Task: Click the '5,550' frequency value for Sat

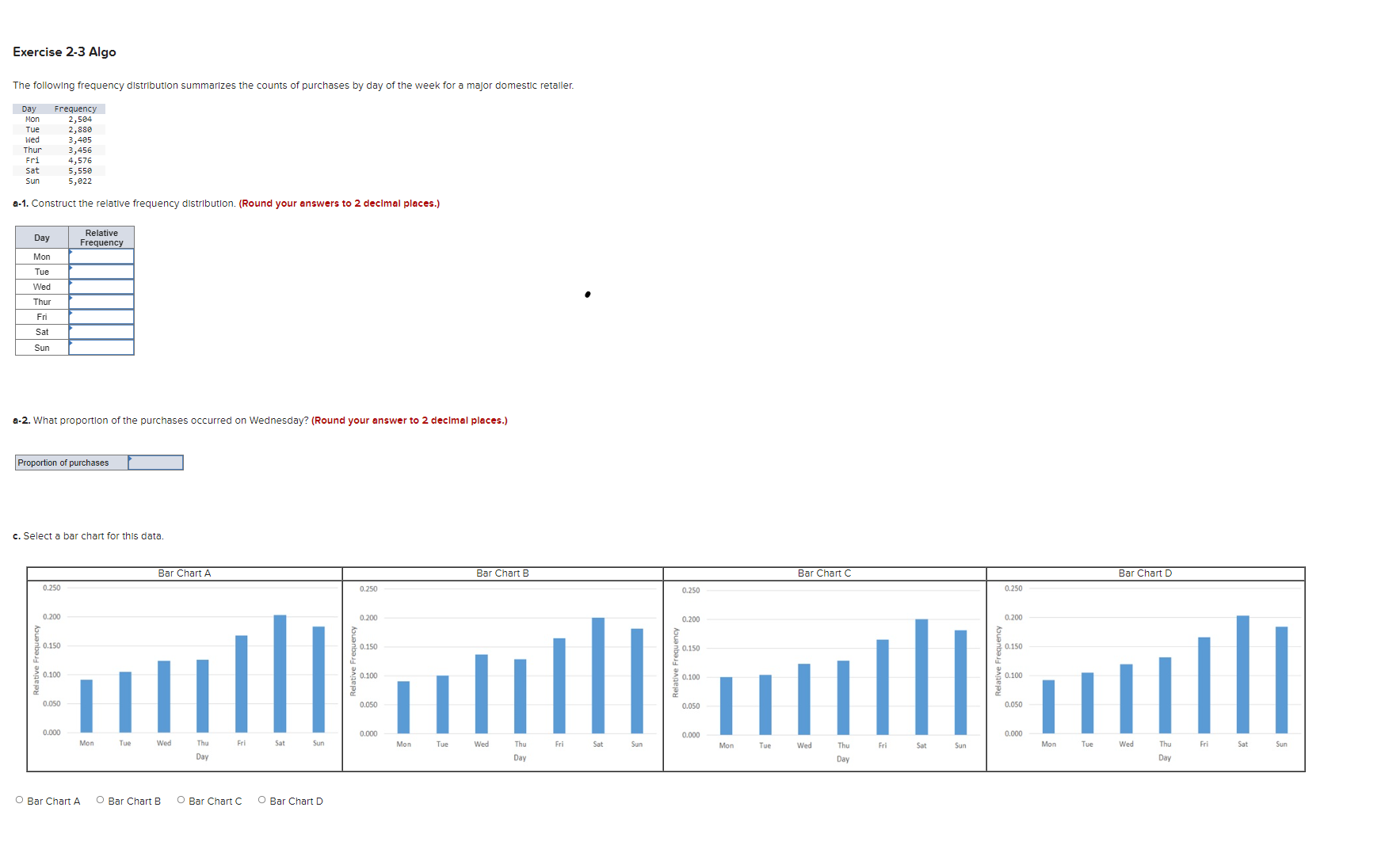Action: point(80,171)
